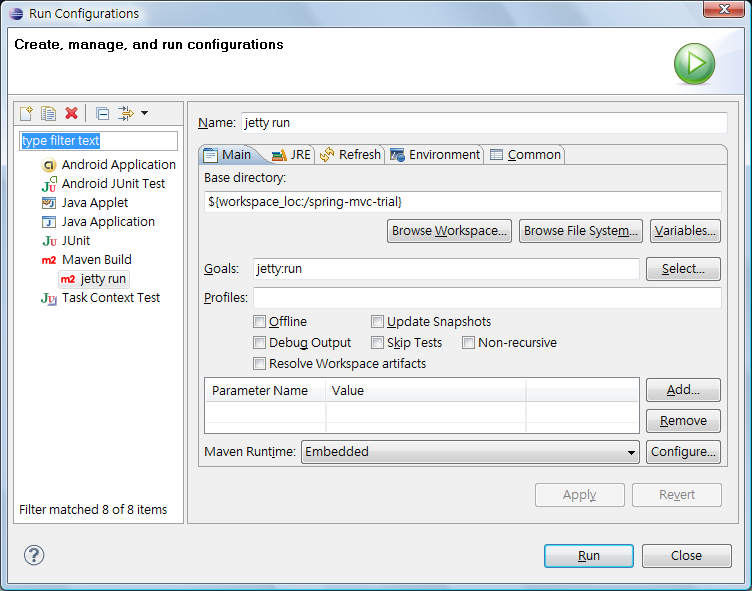This screenshot has height=591, width=752.
Task: Select Task Context Test configuration type
Action: pos(110,298)
